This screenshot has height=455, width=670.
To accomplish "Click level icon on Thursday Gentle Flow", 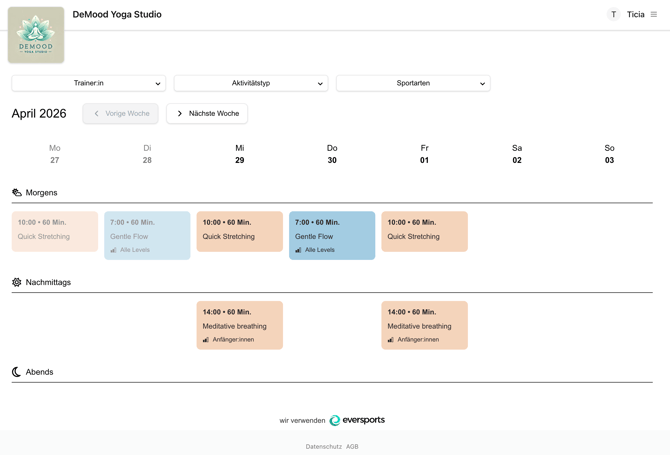I will (x=298, y=250).
